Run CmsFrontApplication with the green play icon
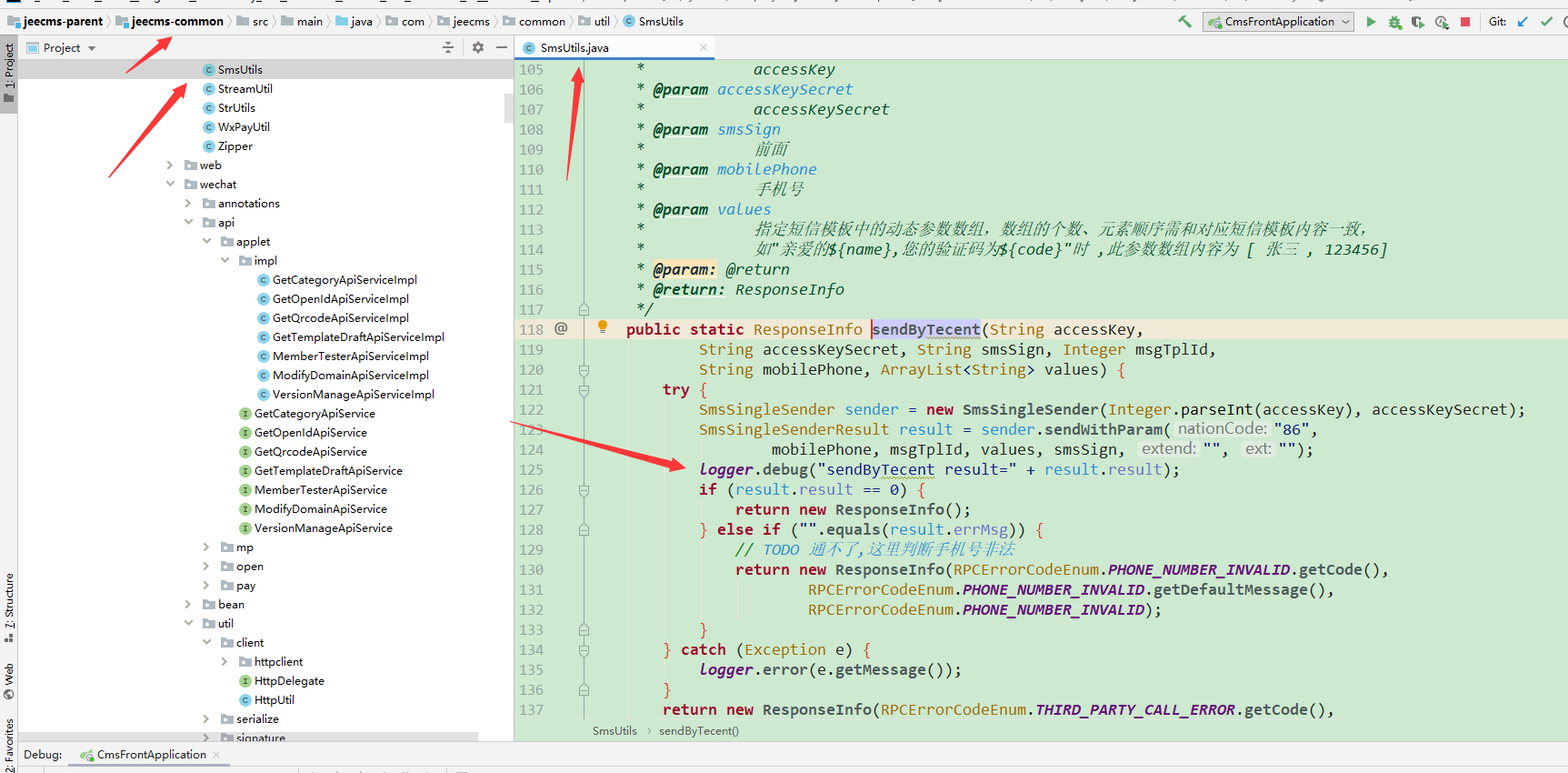This screenshot has width=1568, height=773. point(1371,22)
